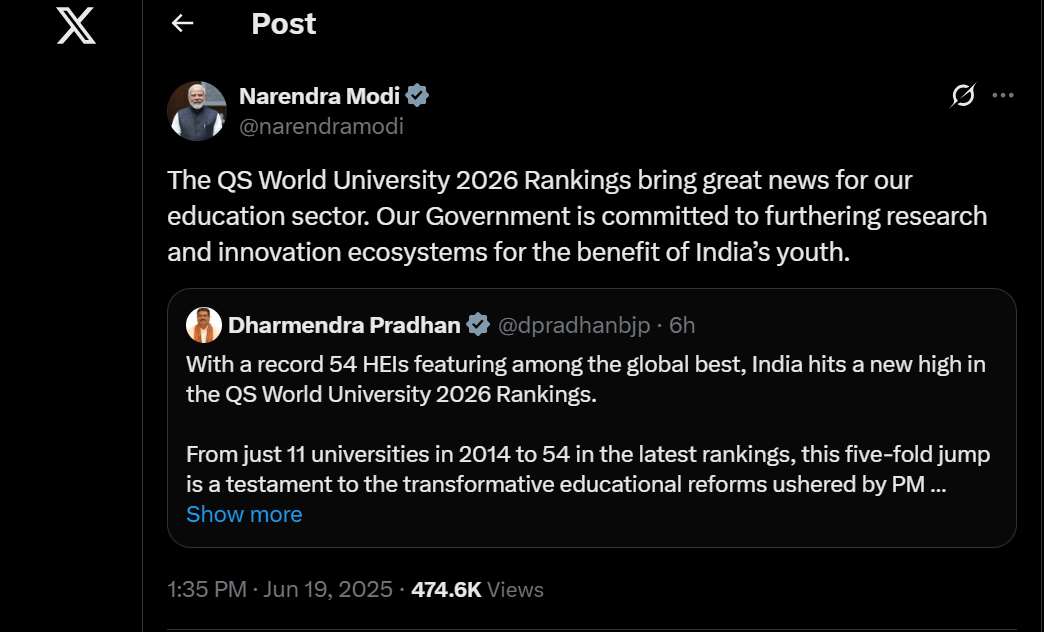Click the X logo icon

[75, 27]
